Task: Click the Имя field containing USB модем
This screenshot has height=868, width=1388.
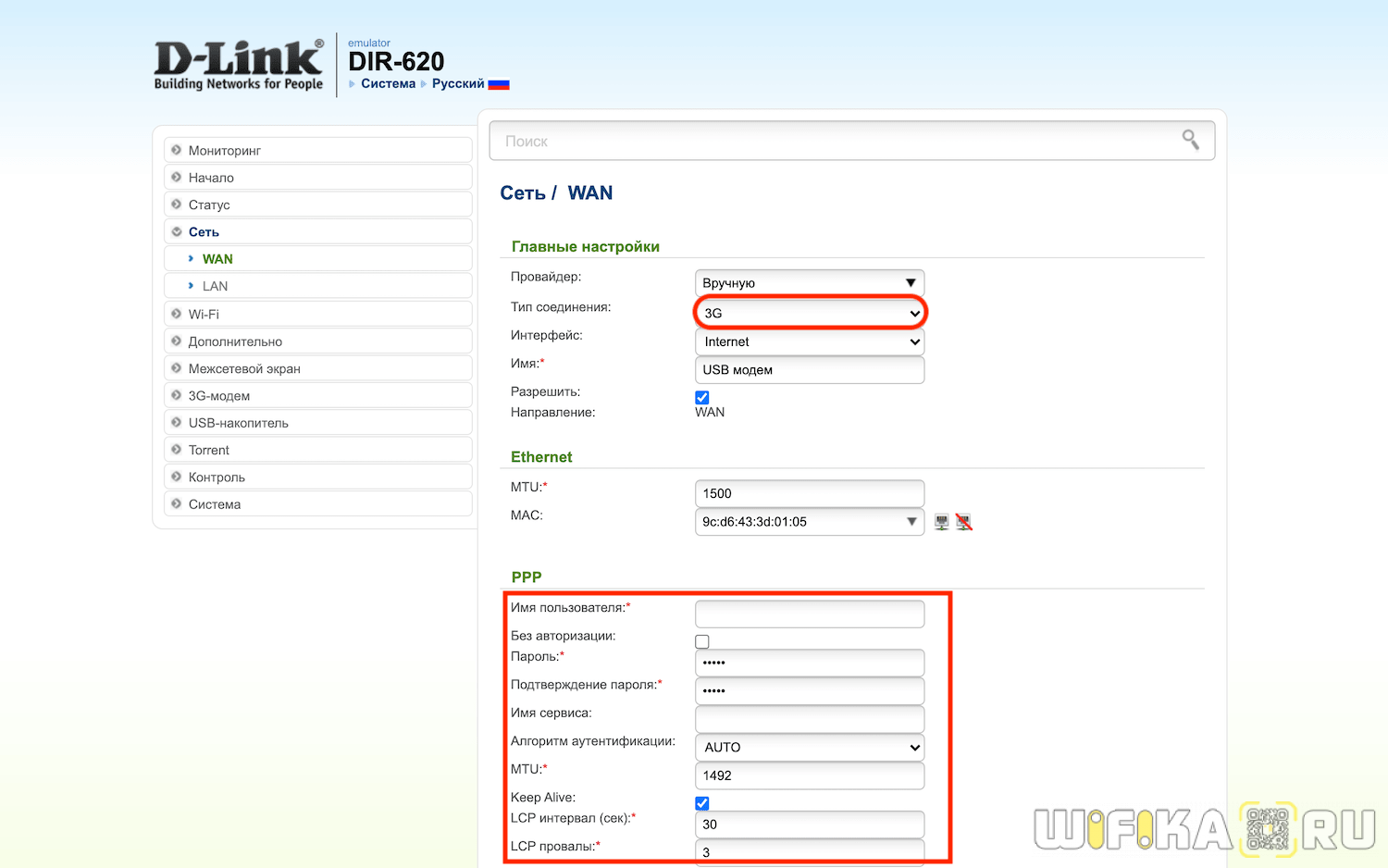Action: tap(810, 370)
